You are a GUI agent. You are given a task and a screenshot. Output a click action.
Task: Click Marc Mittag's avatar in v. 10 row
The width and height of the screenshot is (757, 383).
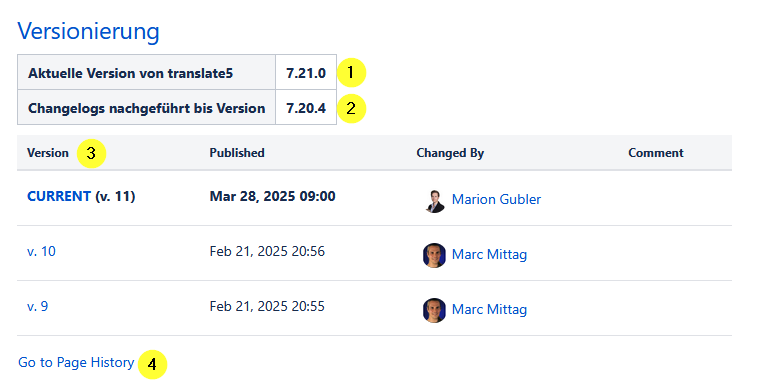pos(435,255)
